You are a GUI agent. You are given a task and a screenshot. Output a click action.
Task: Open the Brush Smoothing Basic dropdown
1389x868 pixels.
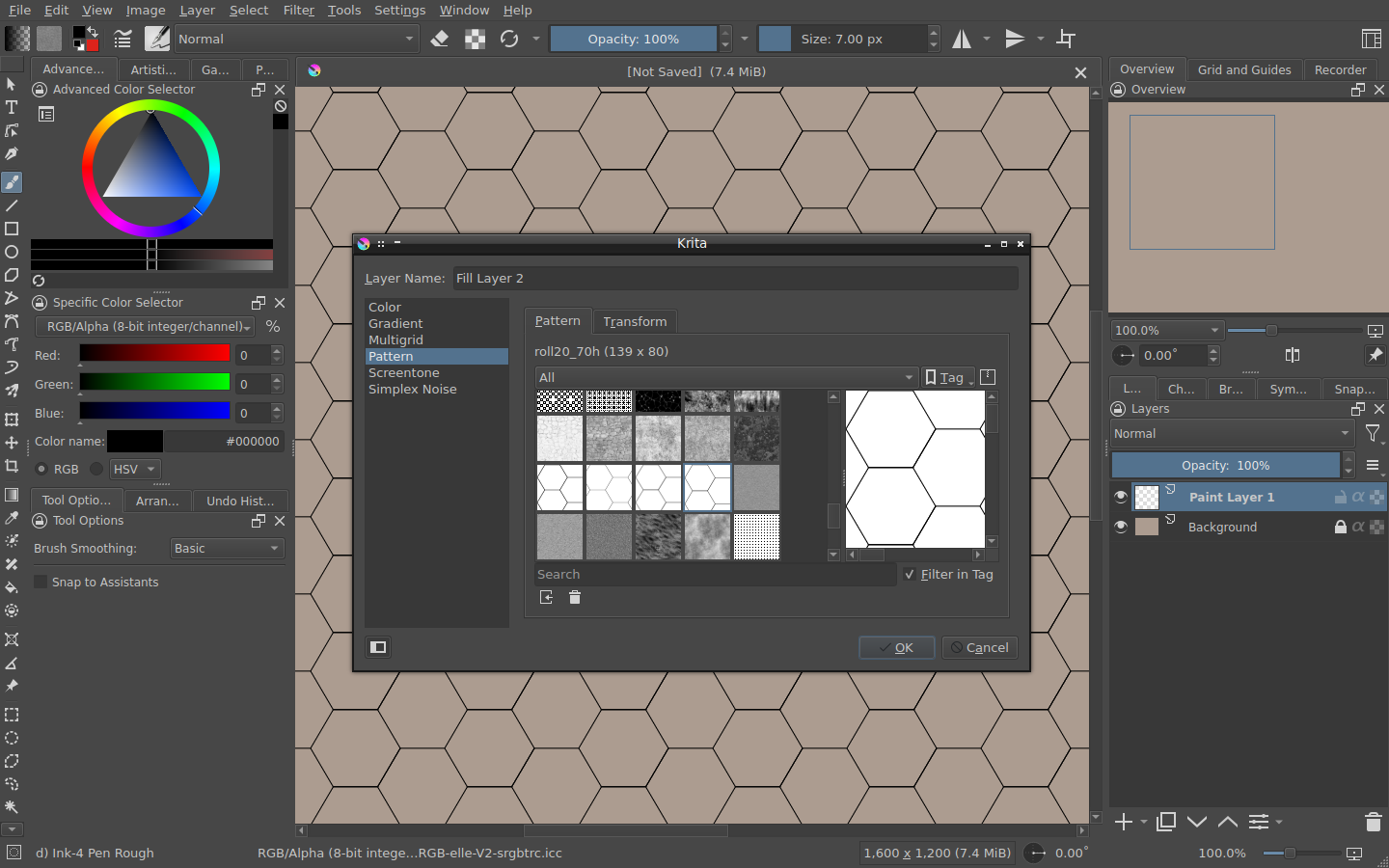point(227,548)
